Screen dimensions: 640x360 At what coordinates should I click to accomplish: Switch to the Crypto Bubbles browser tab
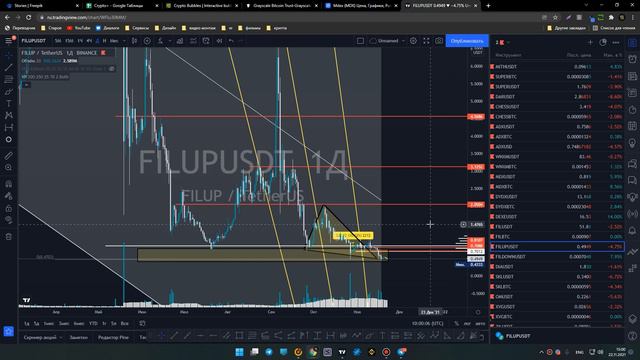coord(201,6)
